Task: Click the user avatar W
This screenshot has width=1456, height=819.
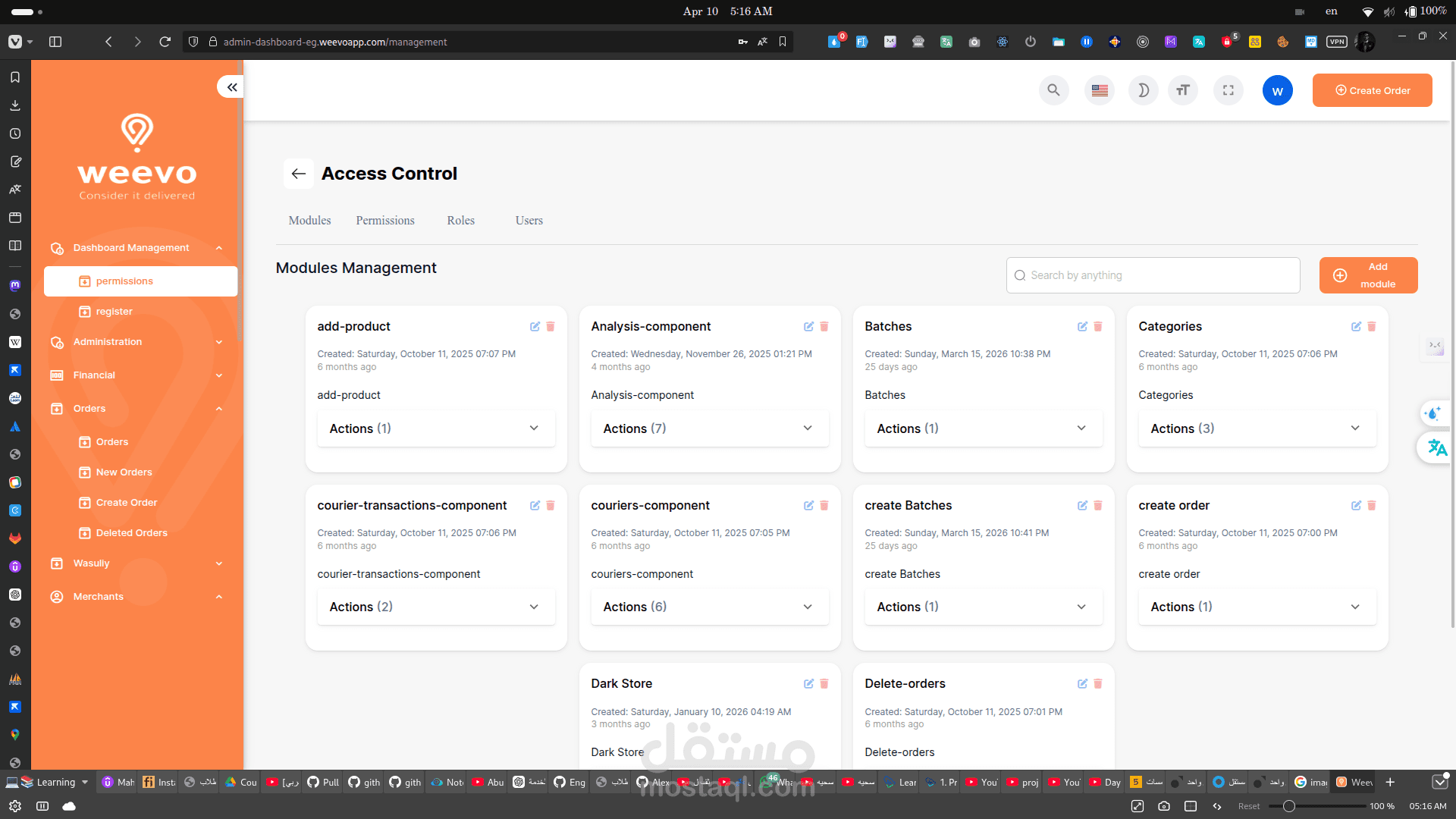Action: click(1277, 91)
